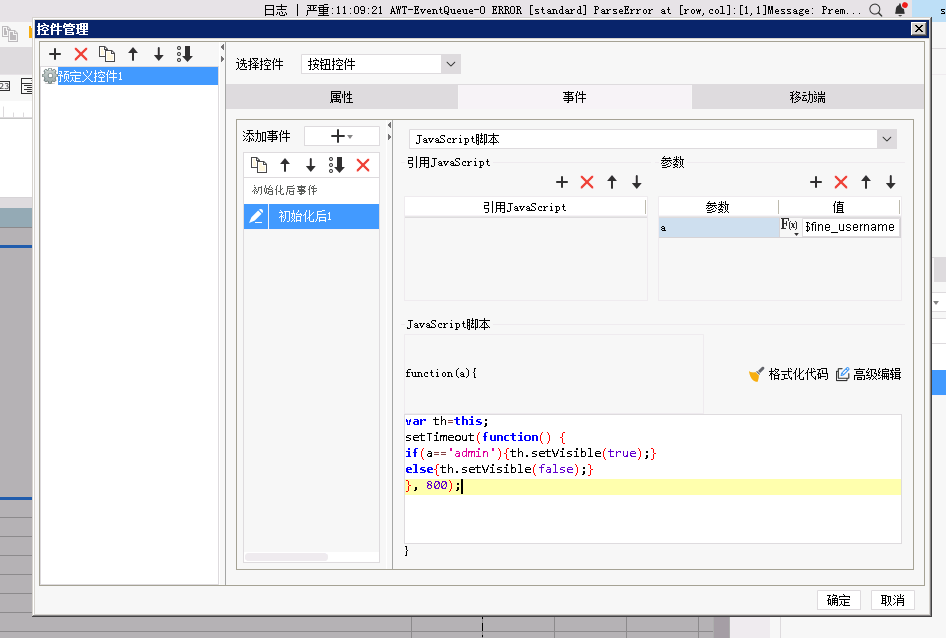
Task: Collapse left panel using upper splitter arrow
Action: [222, 47]
